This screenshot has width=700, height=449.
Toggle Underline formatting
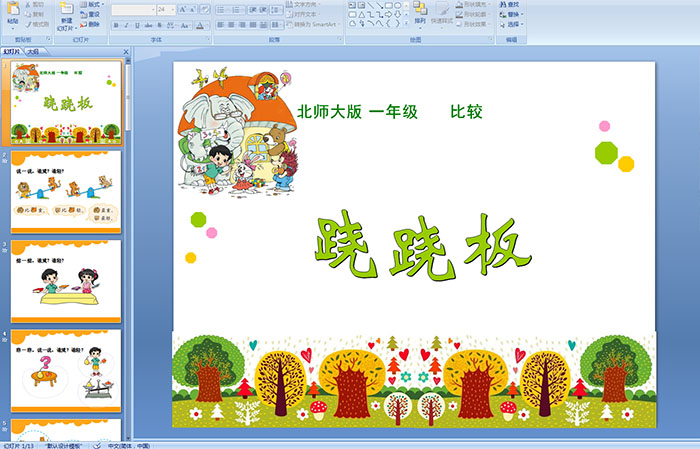[x=137, y=25]
